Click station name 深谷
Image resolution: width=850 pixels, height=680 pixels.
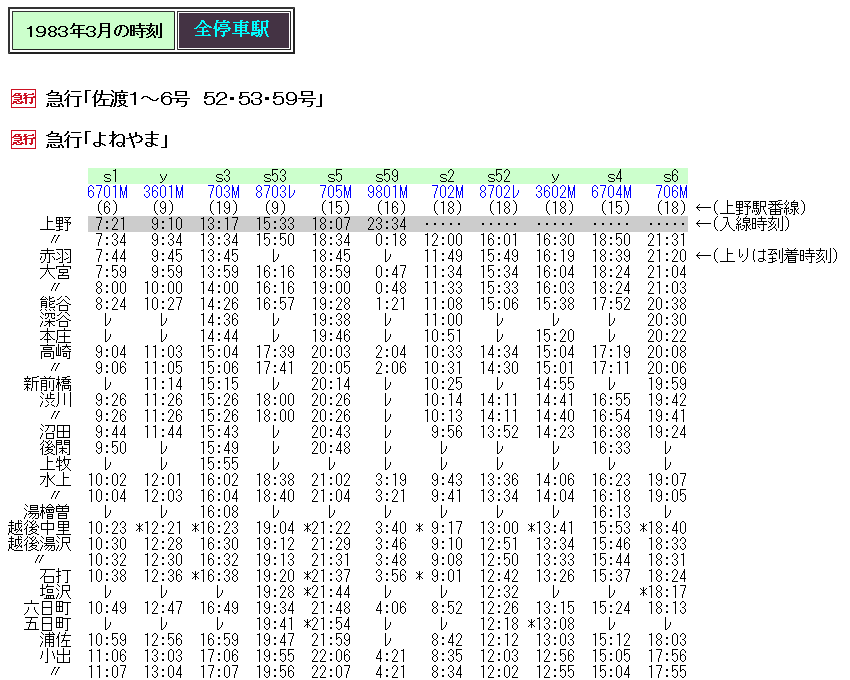[55, 320]
